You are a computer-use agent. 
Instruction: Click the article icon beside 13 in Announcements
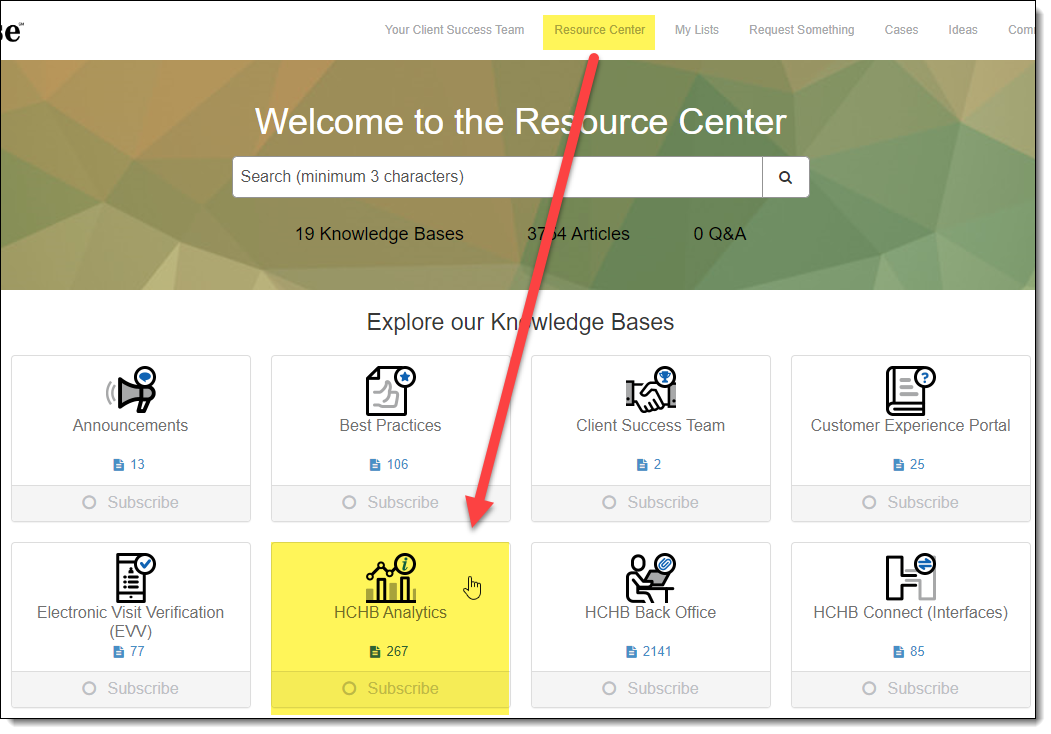(119, 465)
